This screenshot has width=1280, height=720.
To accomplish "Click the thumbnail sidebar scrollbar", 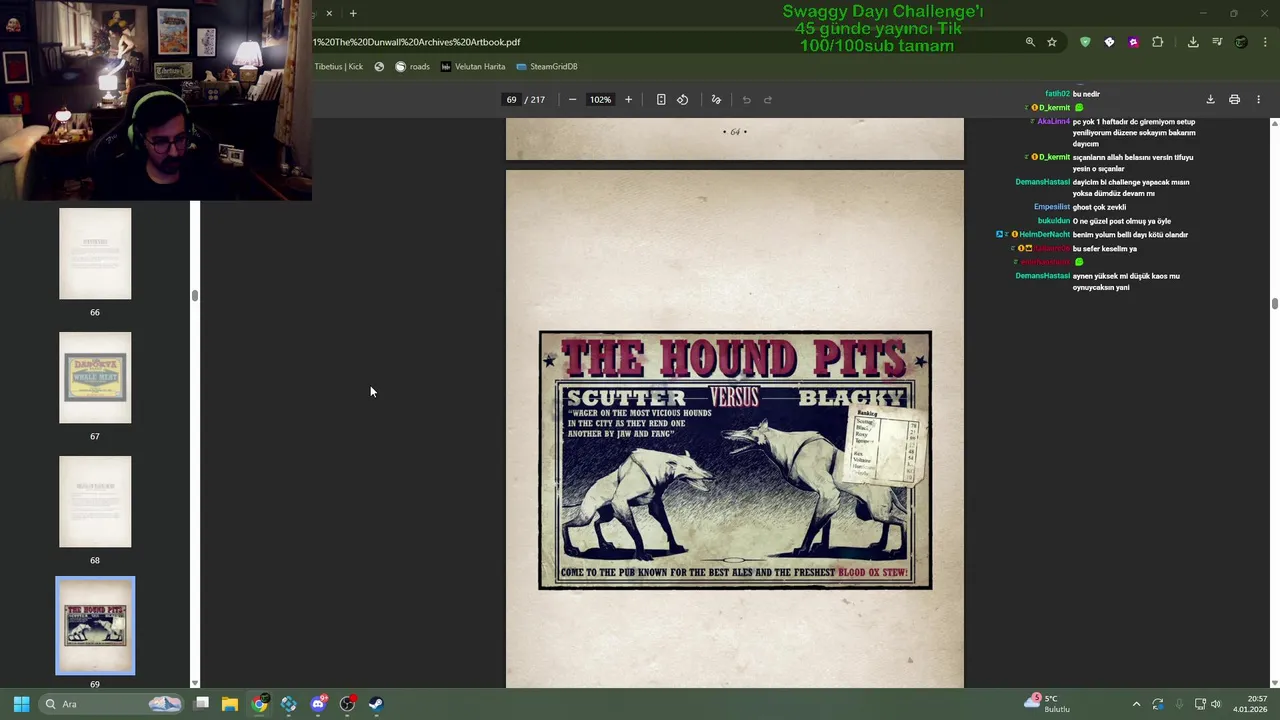I will coord(195,296).
